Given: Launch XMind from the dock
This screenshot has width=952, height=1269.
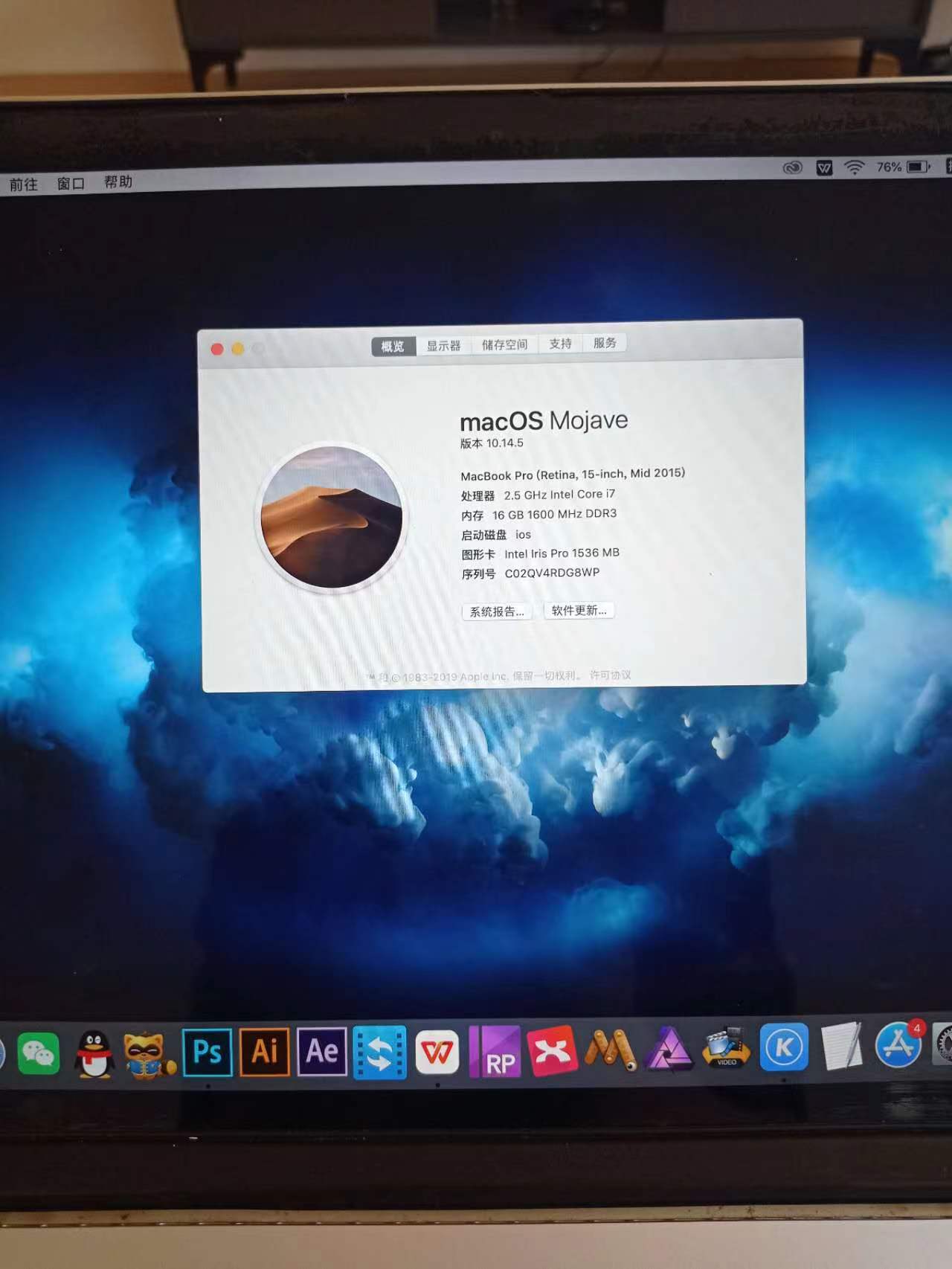Looking at the screenshot, I should pyautogui.click(x=553, y=1051).
